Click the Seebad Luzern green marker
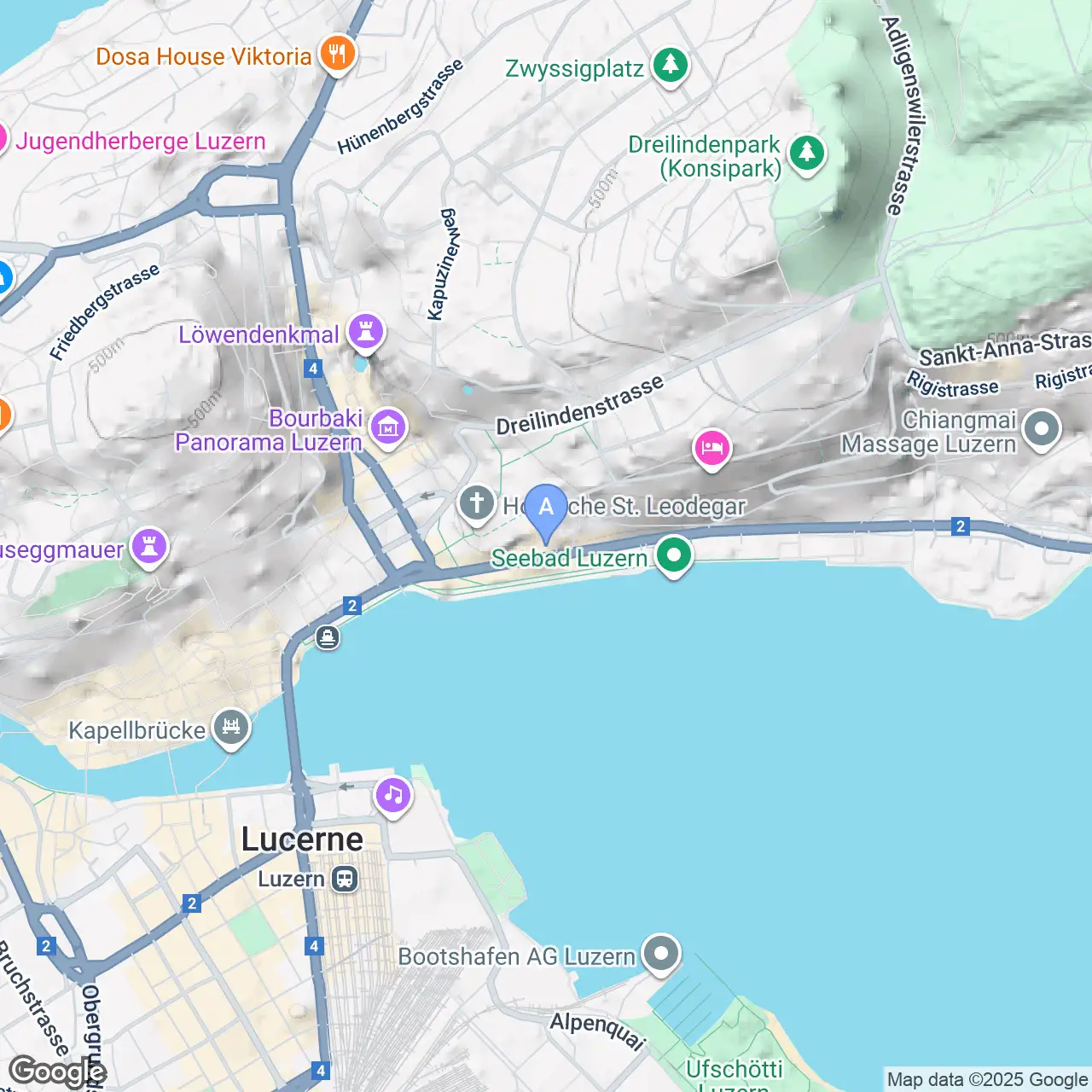The height and width of the screenshot is (1092, 1092). [674, 555]
